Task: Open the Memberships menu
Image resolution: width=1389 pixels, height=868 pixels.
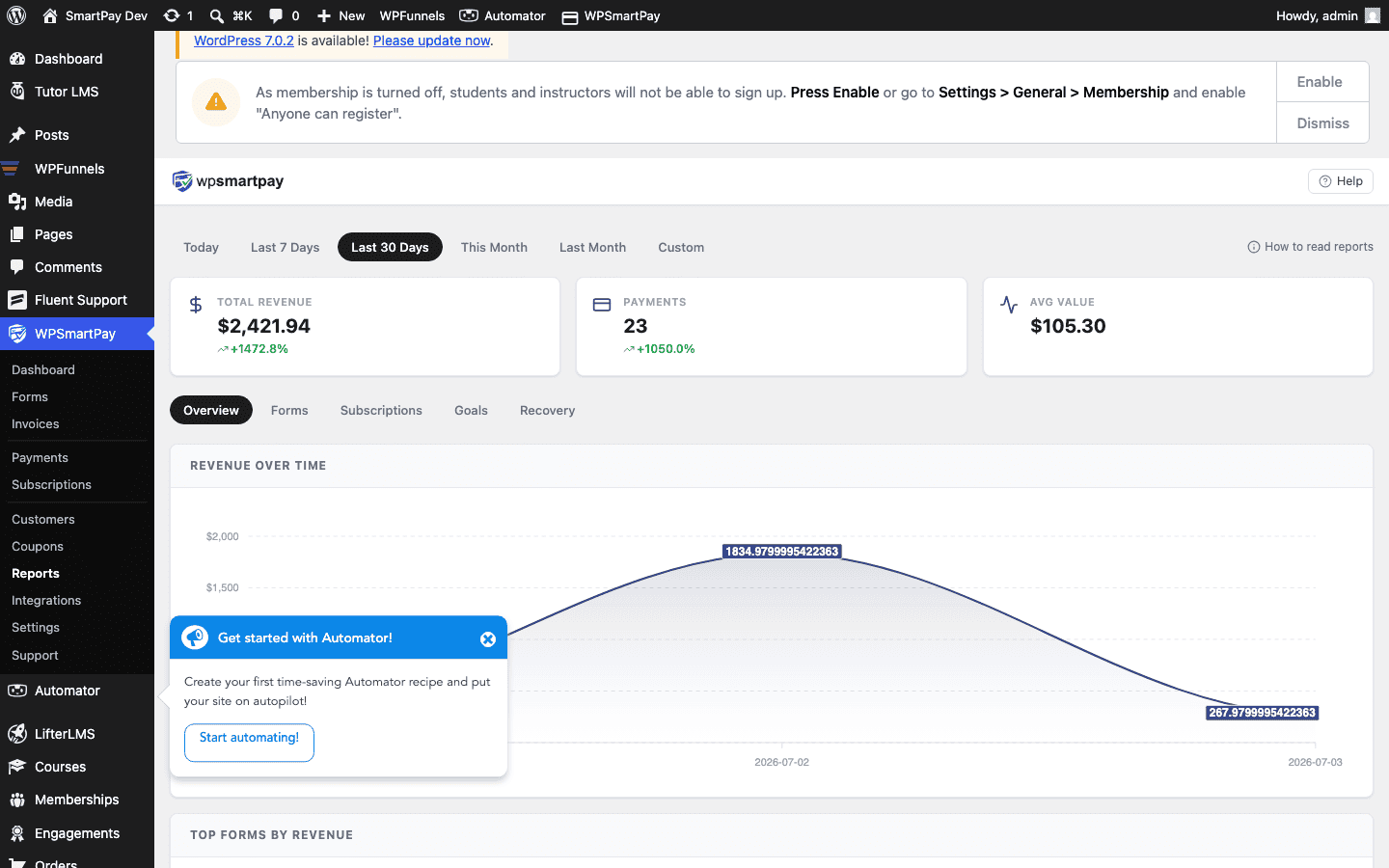Action: tap(77, 800)
